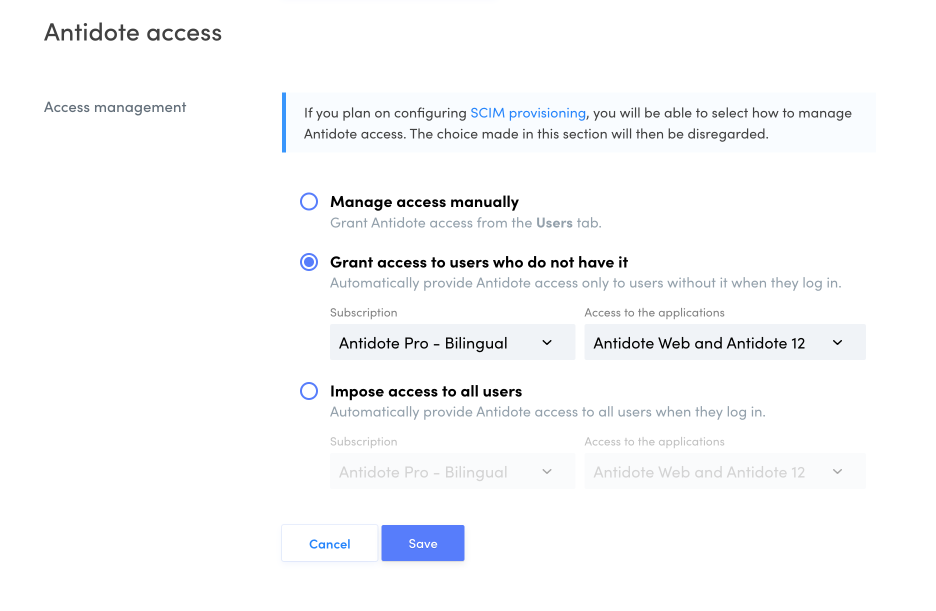Image resolution: width=936 pixels, height=611 pixels.
Task: Select the "Manage access manually" radio circle
Action: click(309, 202)
